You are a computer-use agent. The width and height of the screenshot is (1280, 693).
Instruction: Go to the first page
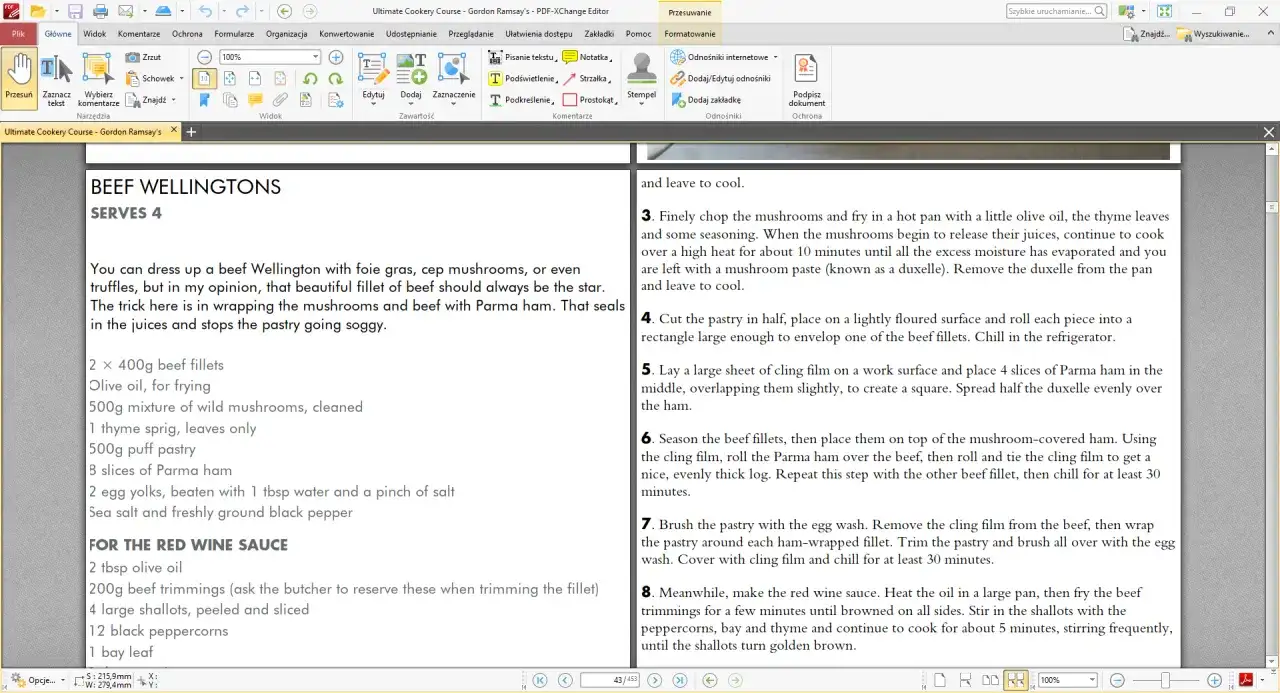point(540,680)
